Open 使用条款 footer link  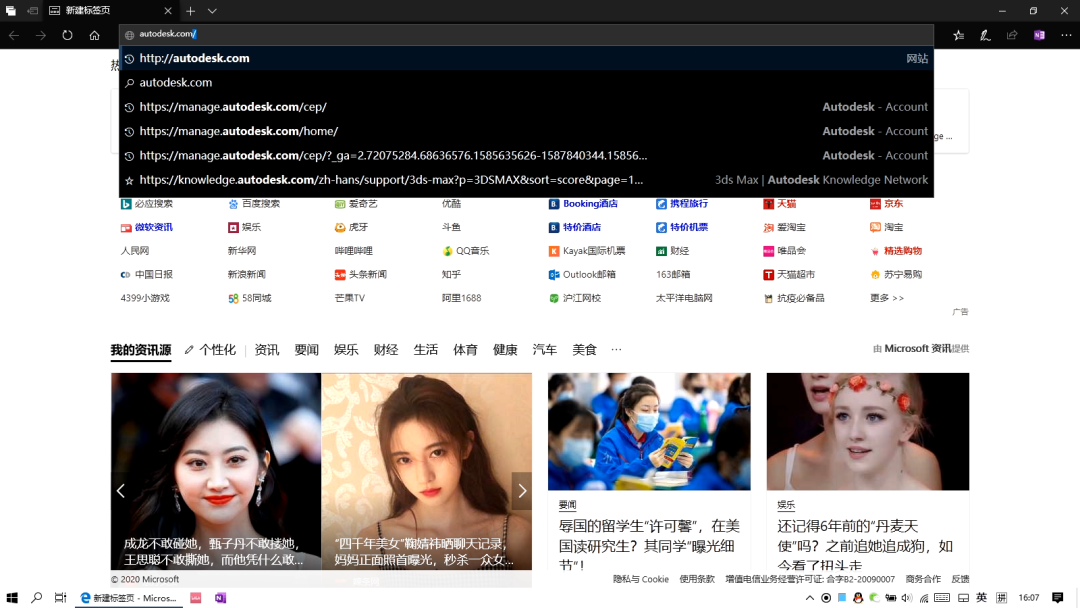coord(697,579)
